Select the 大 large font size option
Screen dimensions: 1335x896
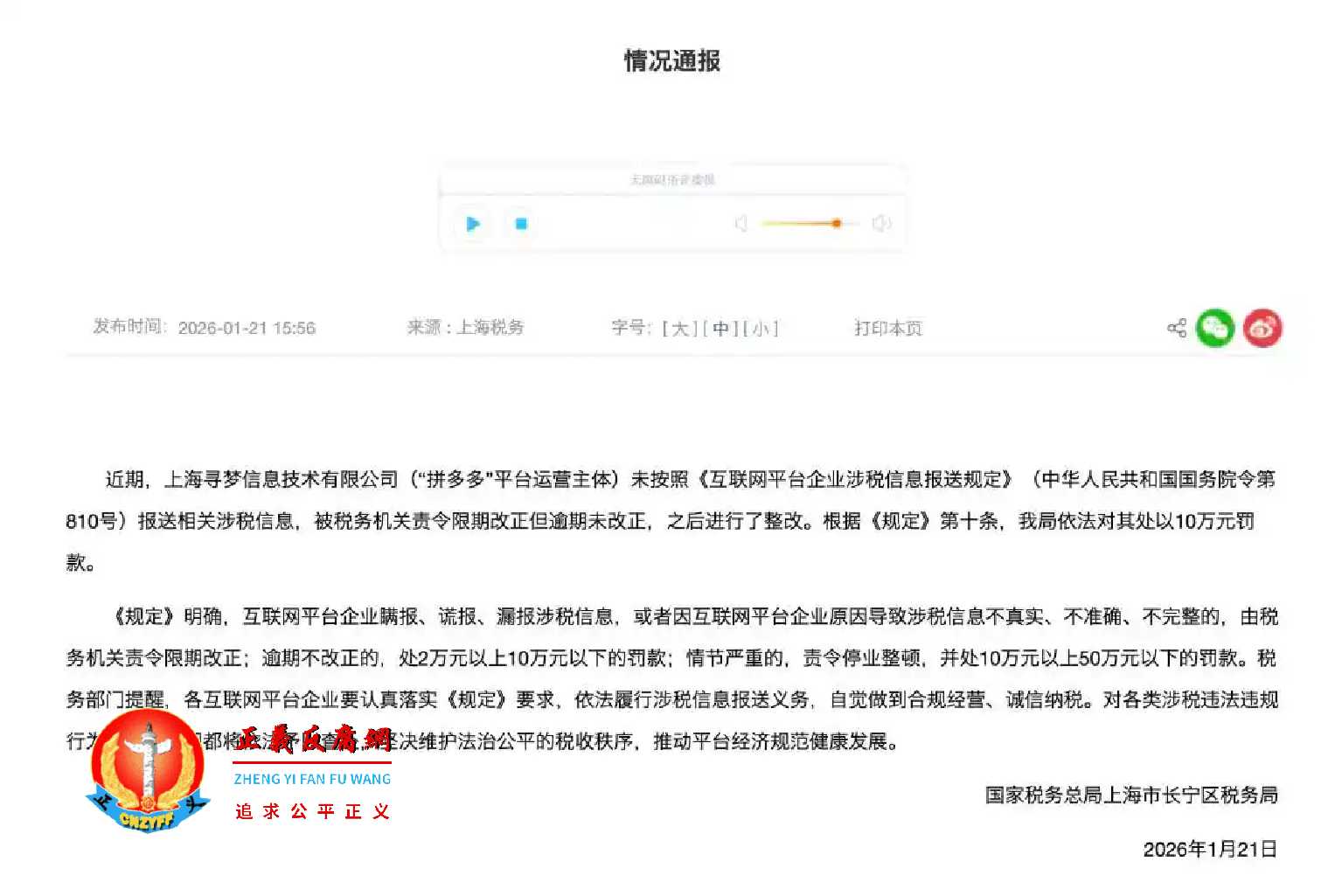click(x=680, y=329)
